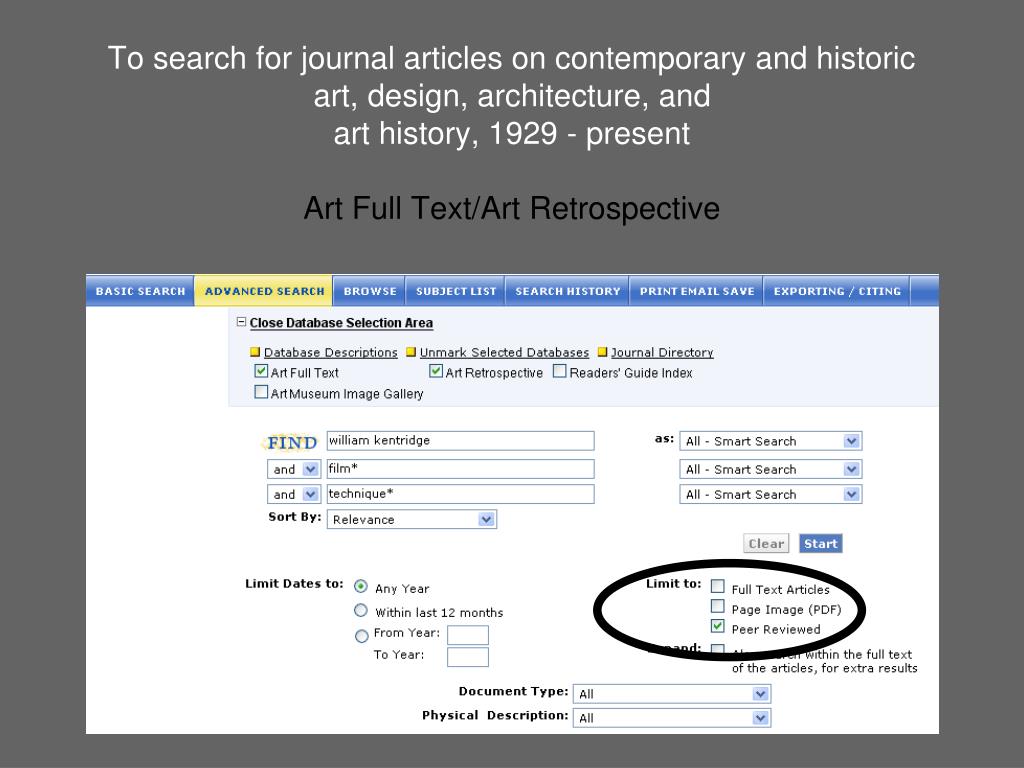Check the Page Image (PDF) limit
1024x768 pixels.
tap(718, 606)
